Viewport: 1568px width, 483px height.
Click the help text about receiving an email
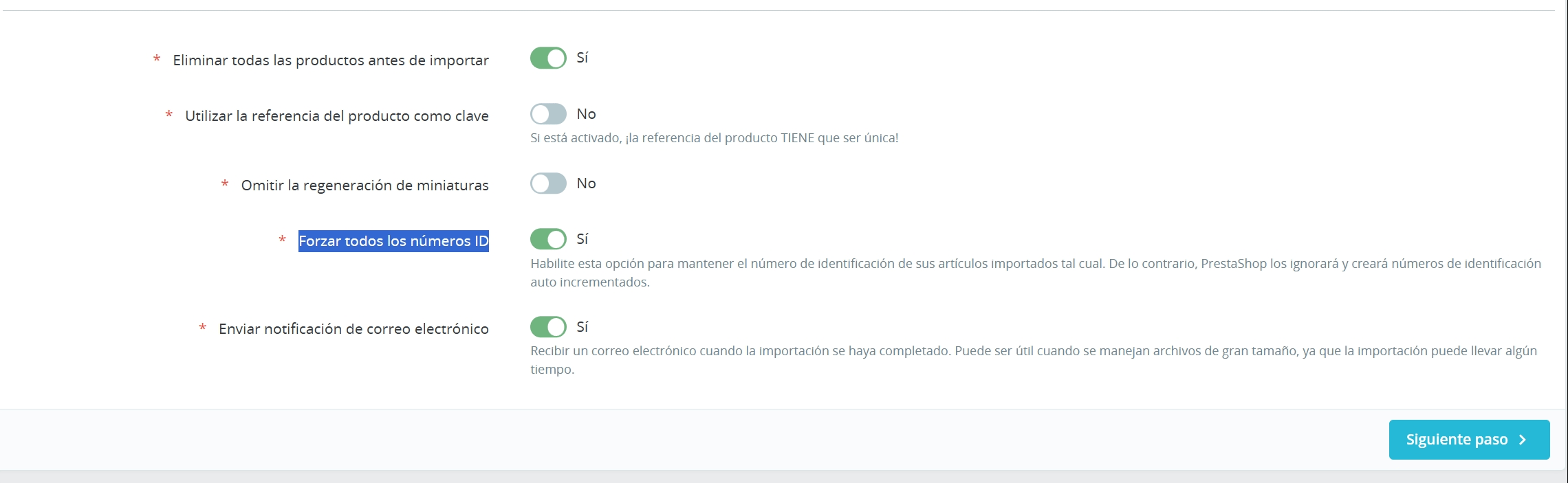click(1033, 351)
